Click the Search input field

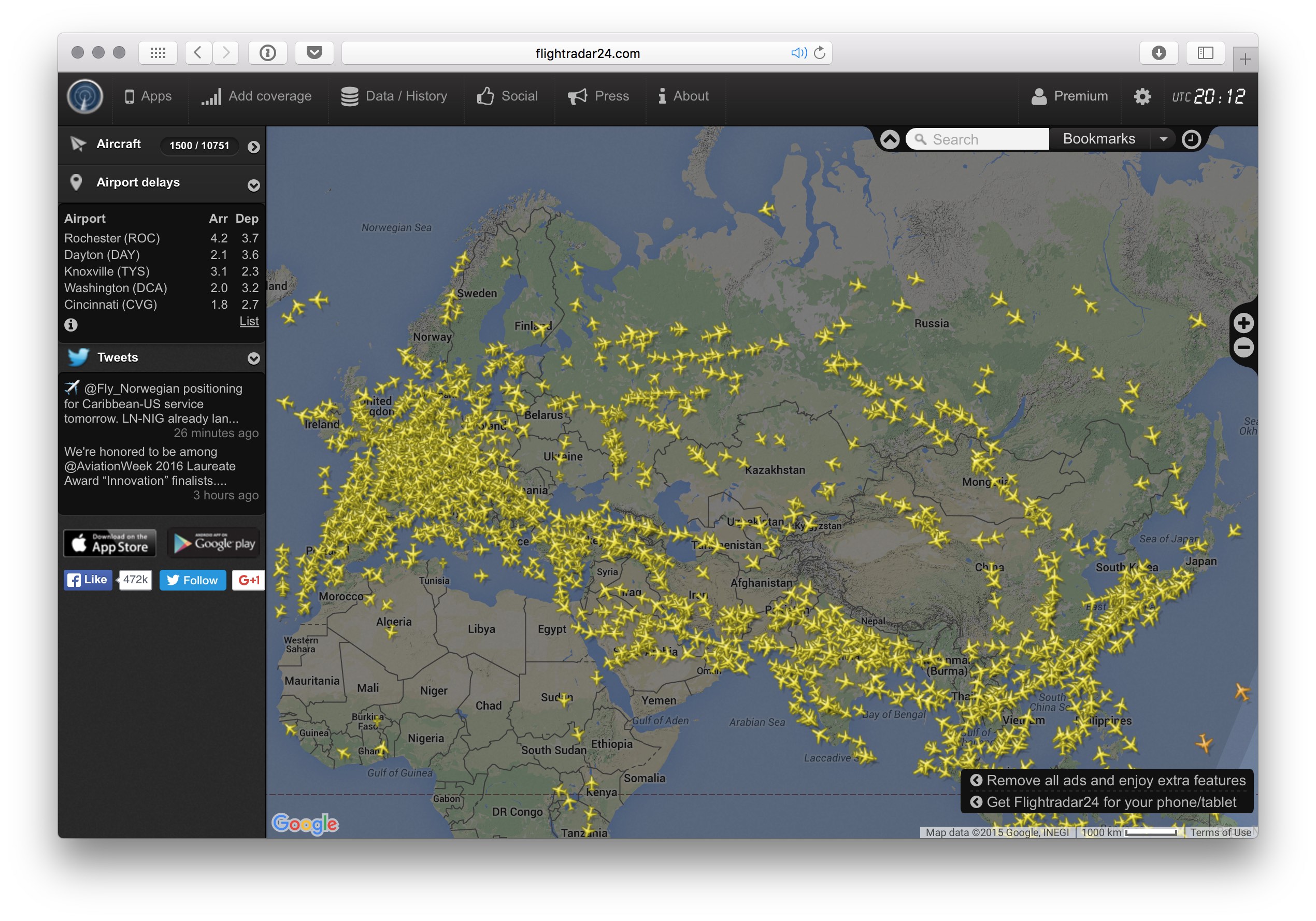tap(977, 140)
